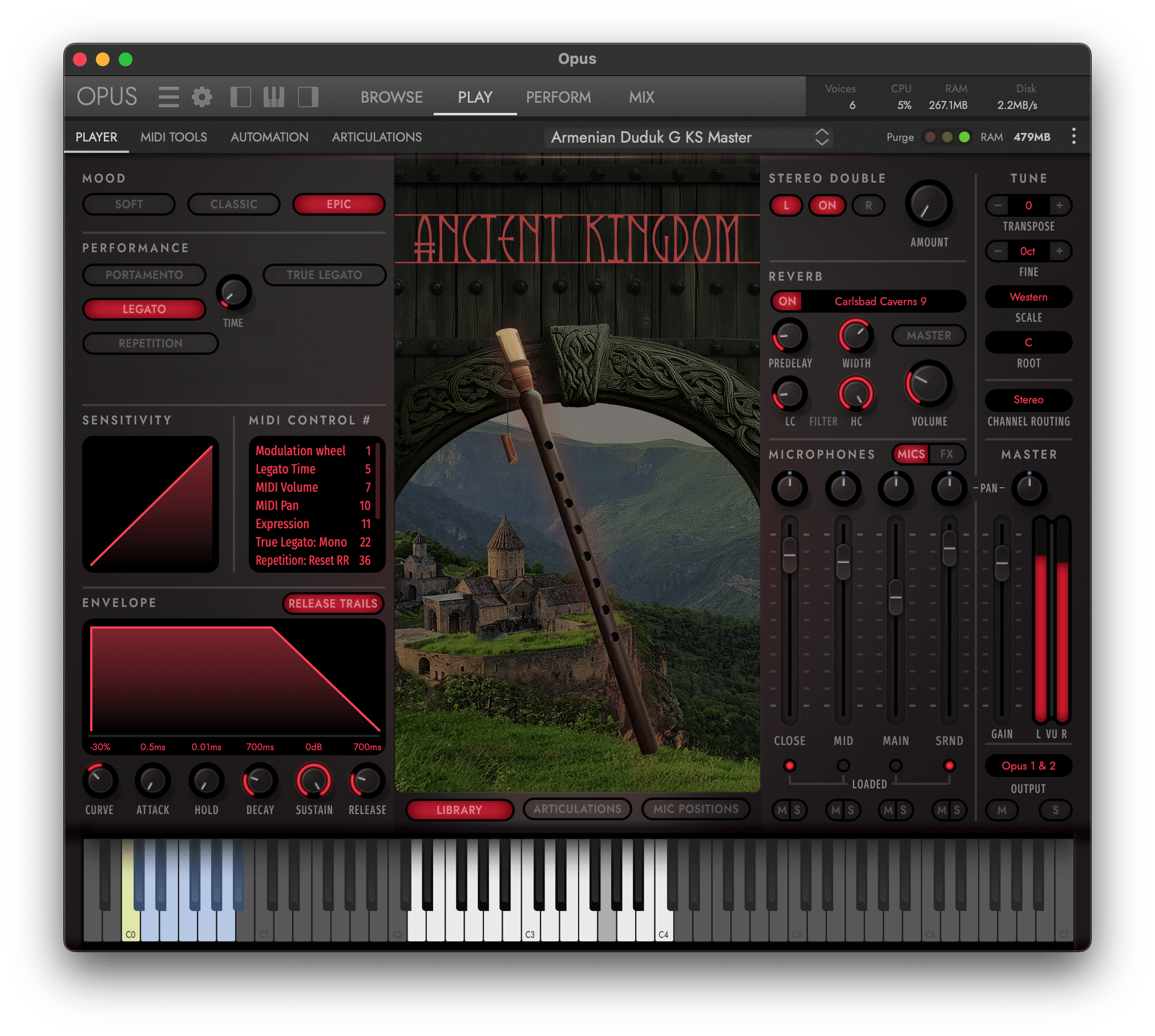Click the envelope Release knob
The width and height of the screenshot is (1155, 1036).
coord(367,780)
